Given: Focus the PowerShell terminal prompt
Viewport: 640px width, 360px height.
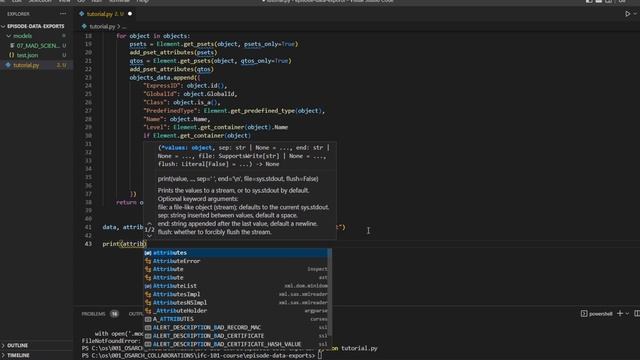Looking at the screenshot, I should (x=320, y=356).
